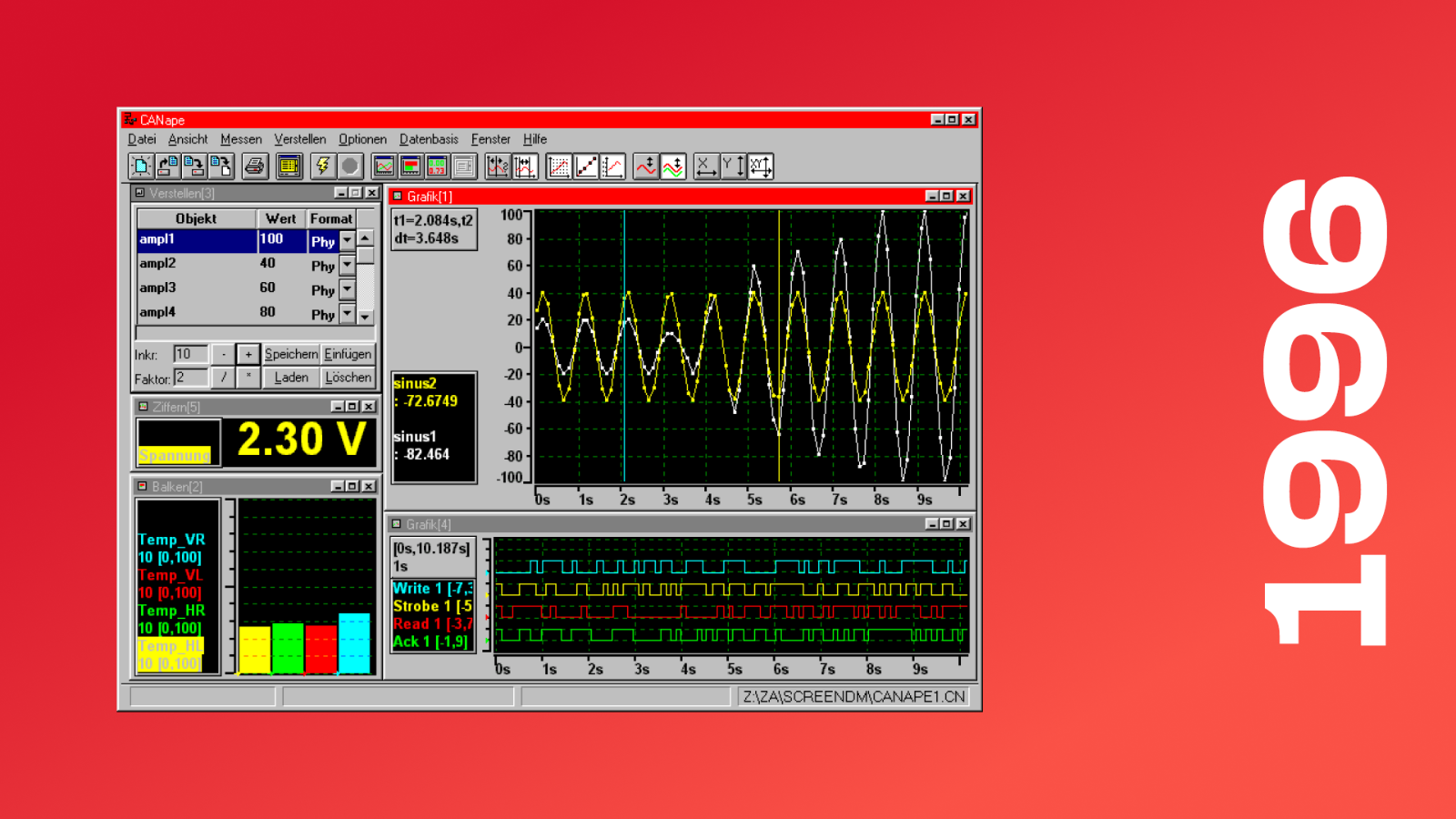Image resolution: width=1456 pixels, height=819 pixels.
Task: Expand the Format dropdown for ampl3
Action: point(348,289)
